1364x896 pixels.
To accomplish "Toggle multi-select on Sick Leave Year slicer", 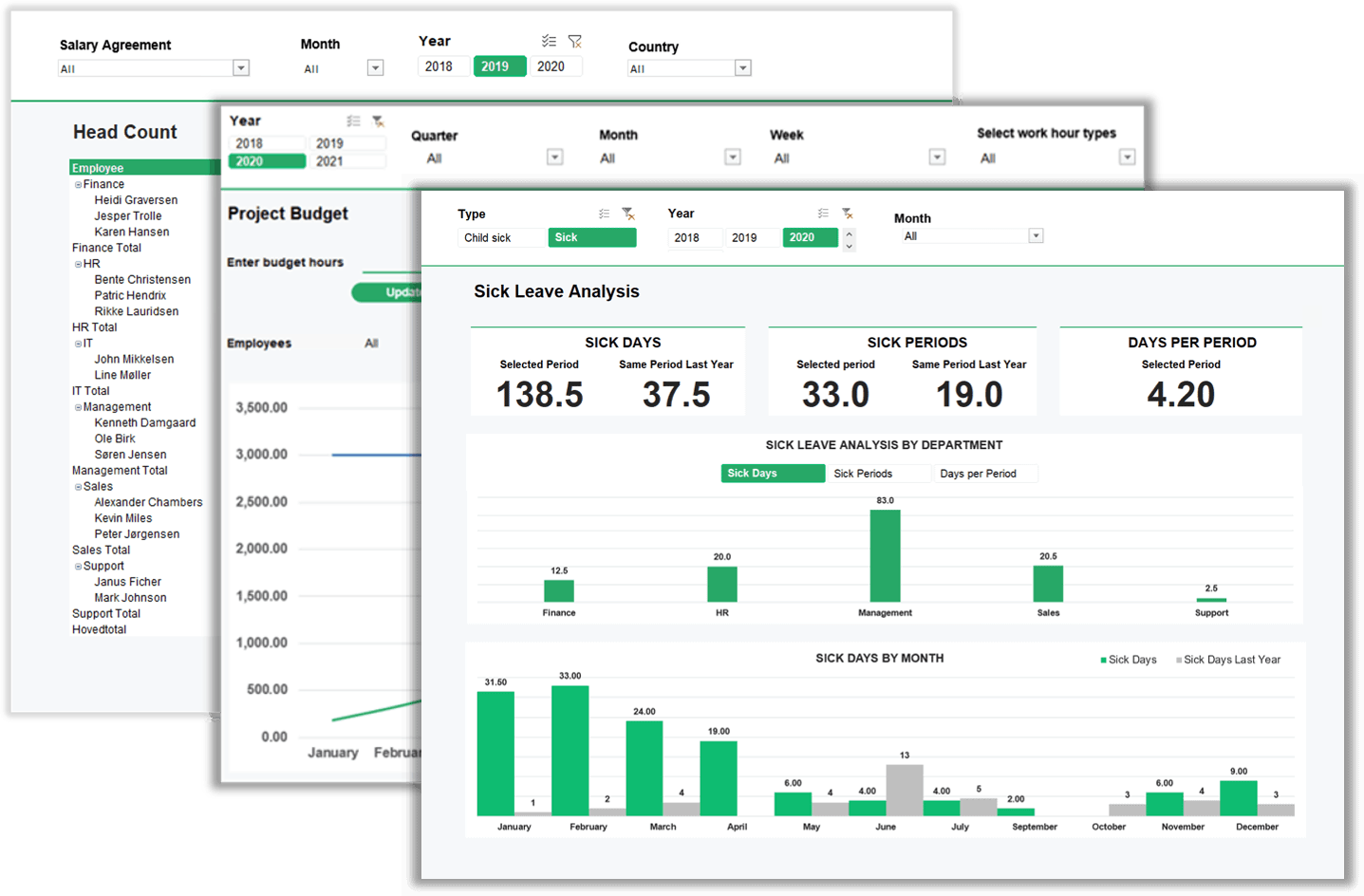I will pos(823,214).
